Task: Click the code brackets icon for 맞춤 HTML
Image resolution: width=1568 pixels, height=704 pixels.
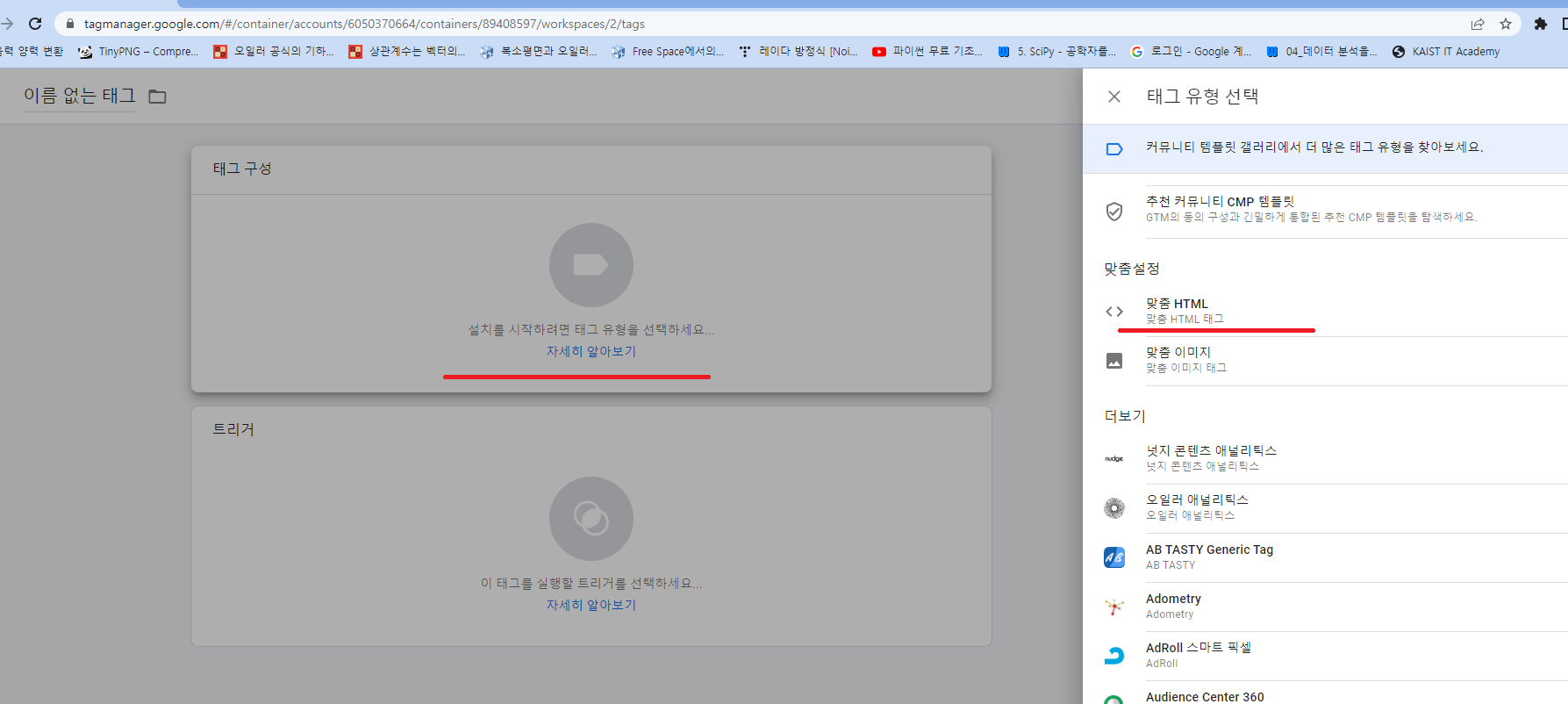Action: click(1114, 312)
